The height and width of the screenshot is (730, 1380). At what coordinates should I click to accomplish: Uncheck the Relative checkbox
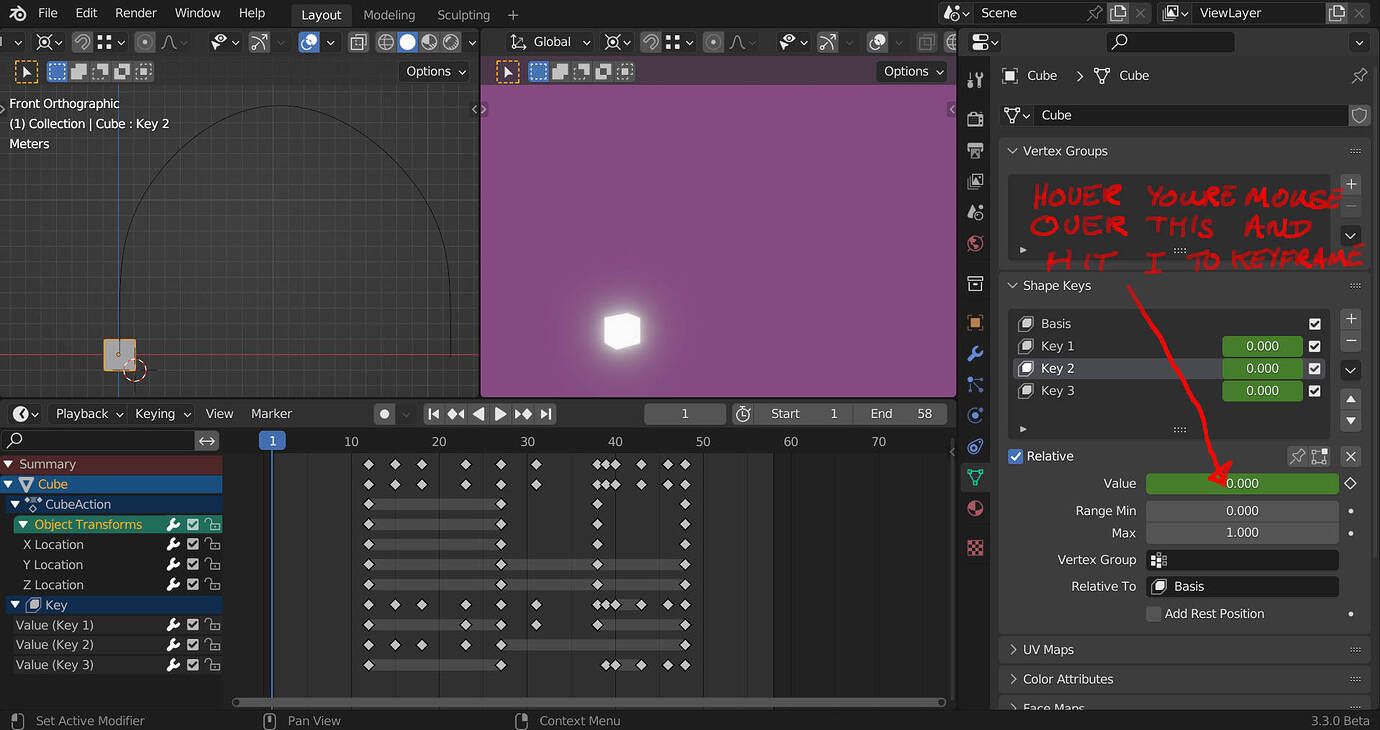pos(1016,456)
